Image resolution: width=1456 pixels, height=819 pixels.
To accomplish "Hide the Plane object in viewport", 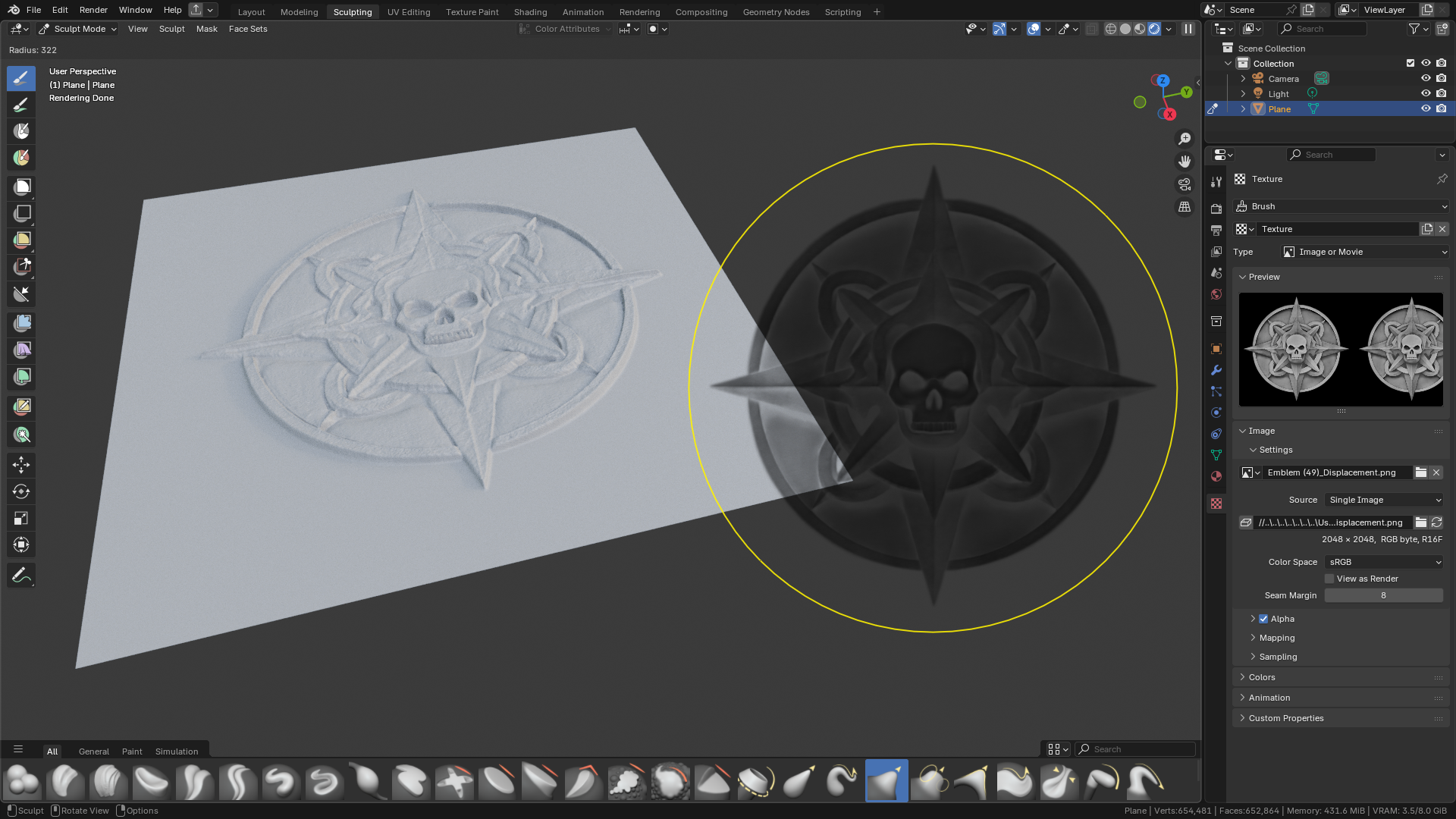I will pos(1426,108).
